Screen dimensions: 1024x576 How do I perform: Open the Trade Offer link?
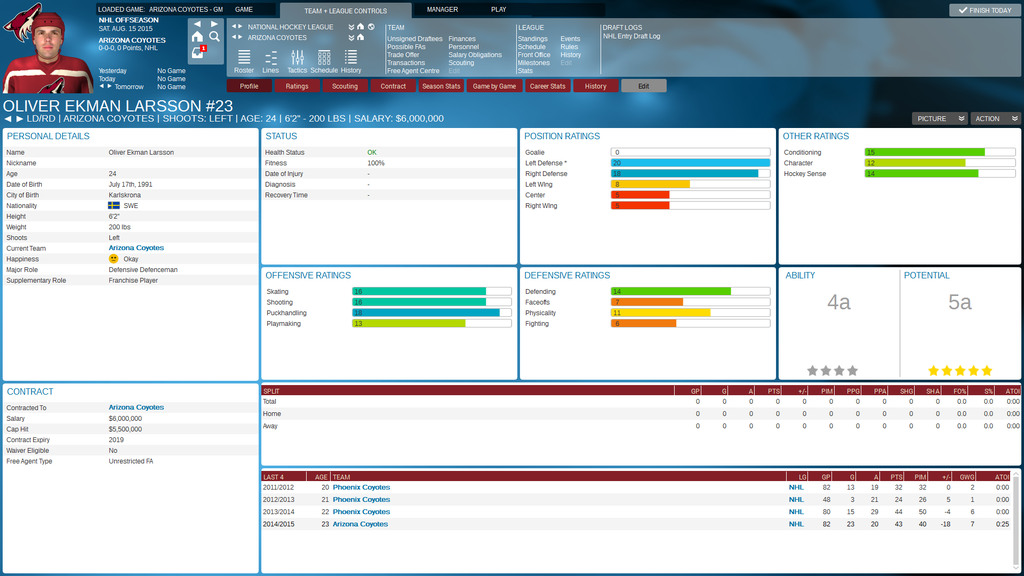pos(404,55)
